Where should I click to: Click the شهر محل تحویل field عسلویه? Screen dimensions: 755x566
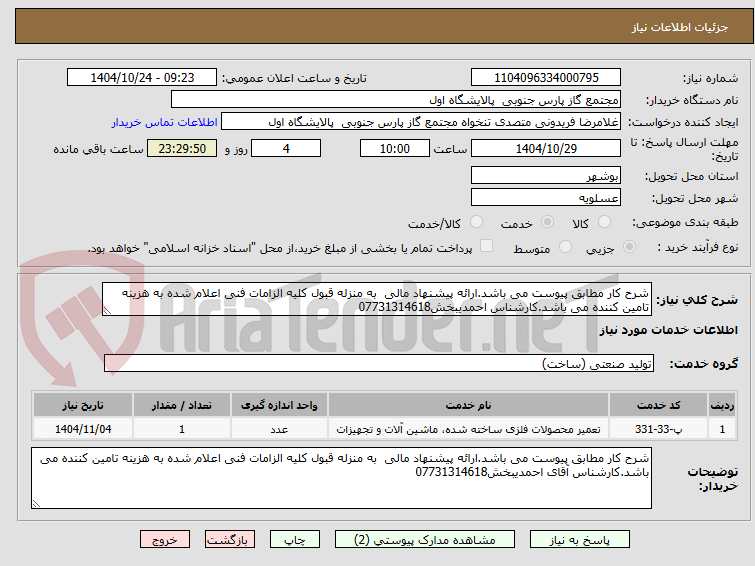point(546,197)
